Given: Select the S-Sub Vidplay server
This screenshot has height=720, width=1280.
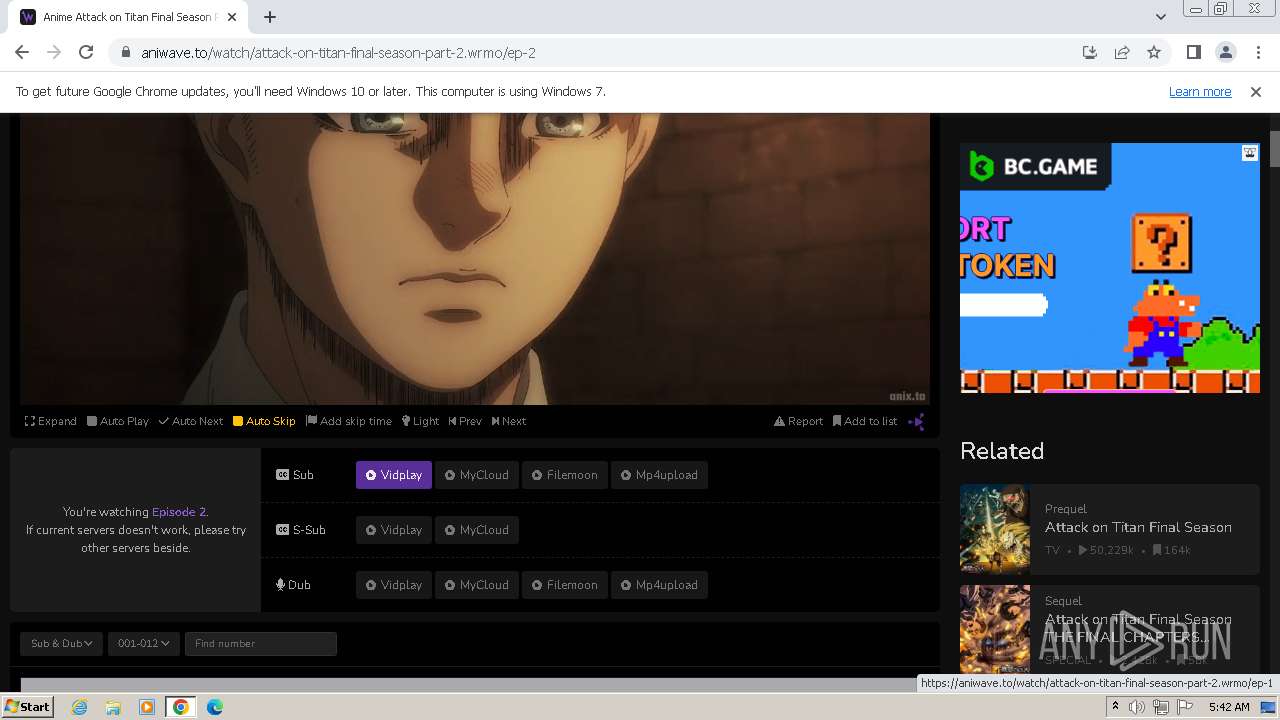Looking at the screenshot, I should [x=394, y=530].
